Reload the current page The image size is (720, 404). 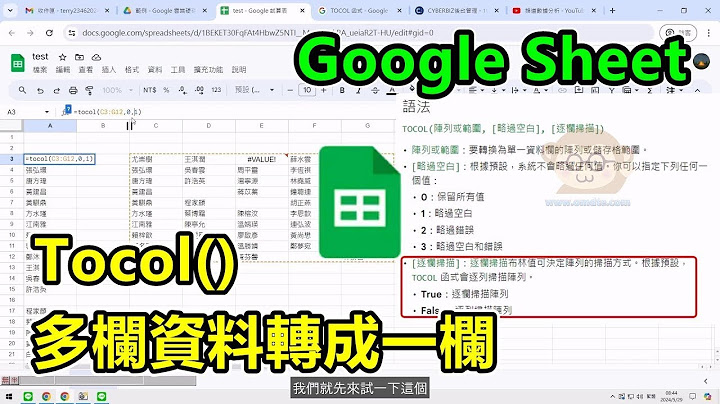tap(49, 33)
